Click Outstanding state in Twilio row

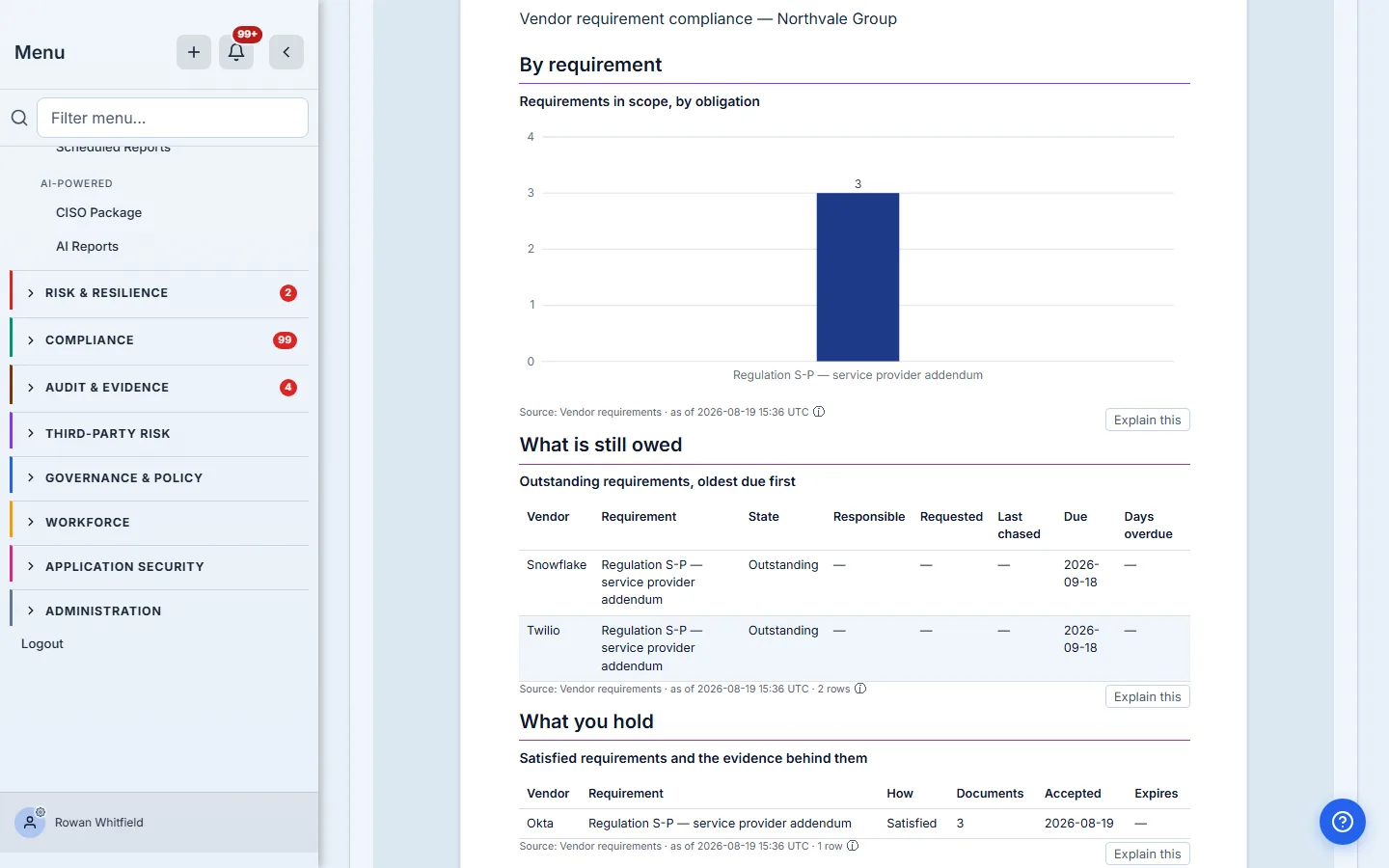783,631
